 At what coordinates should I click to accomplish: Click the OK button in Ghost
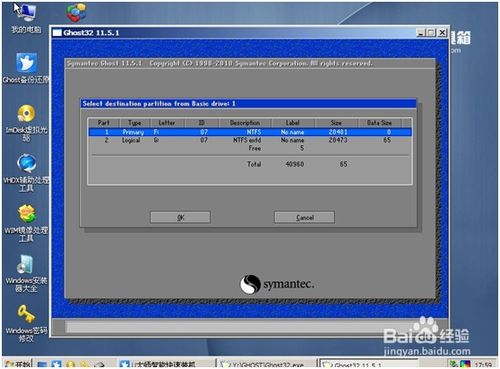[x=180, y=217]
